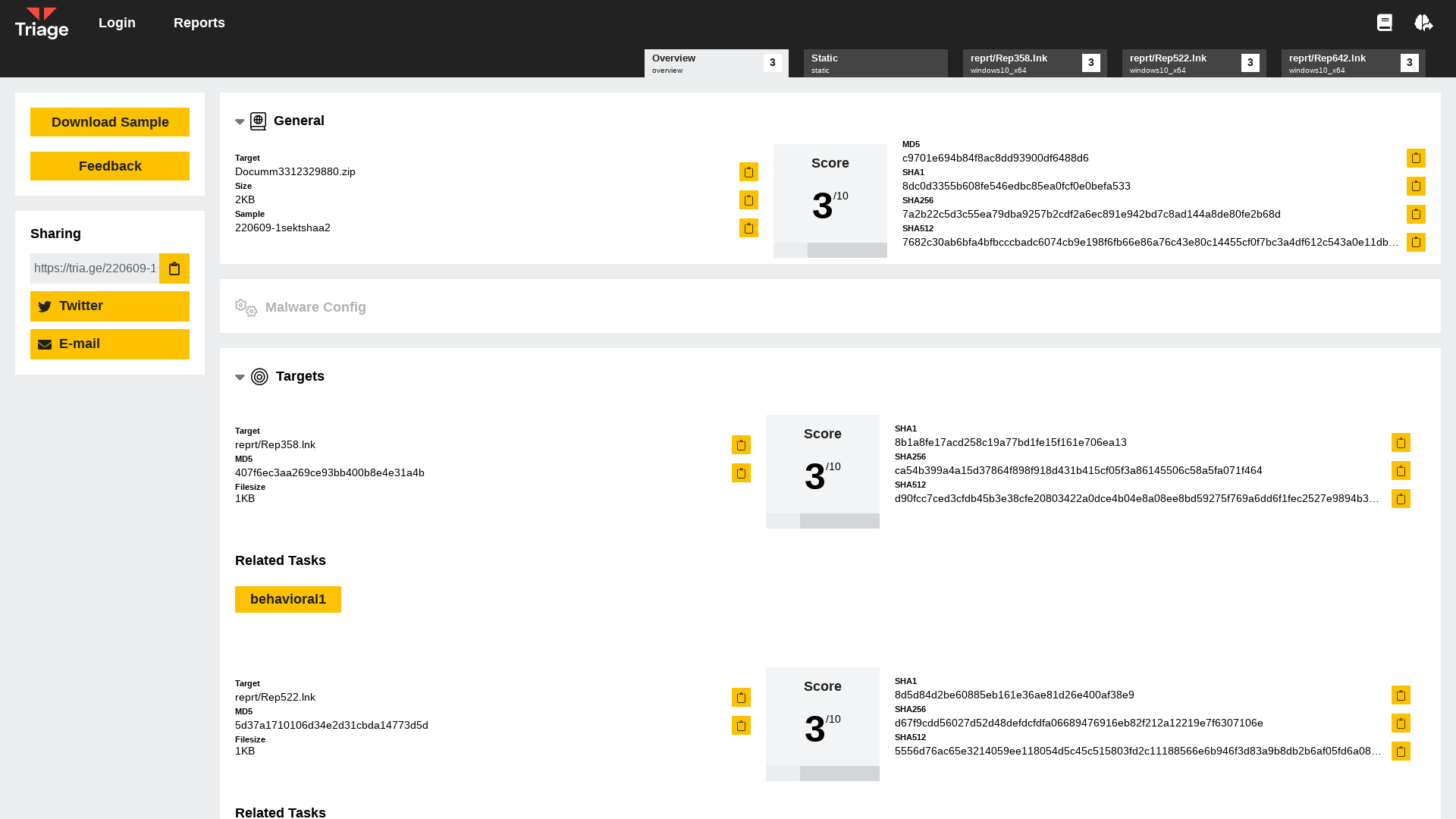Image resolution: width=1456 pixels, height=819 pixels.
Task: Open the behavioral1 related task
Action: [x=287, y=599]
